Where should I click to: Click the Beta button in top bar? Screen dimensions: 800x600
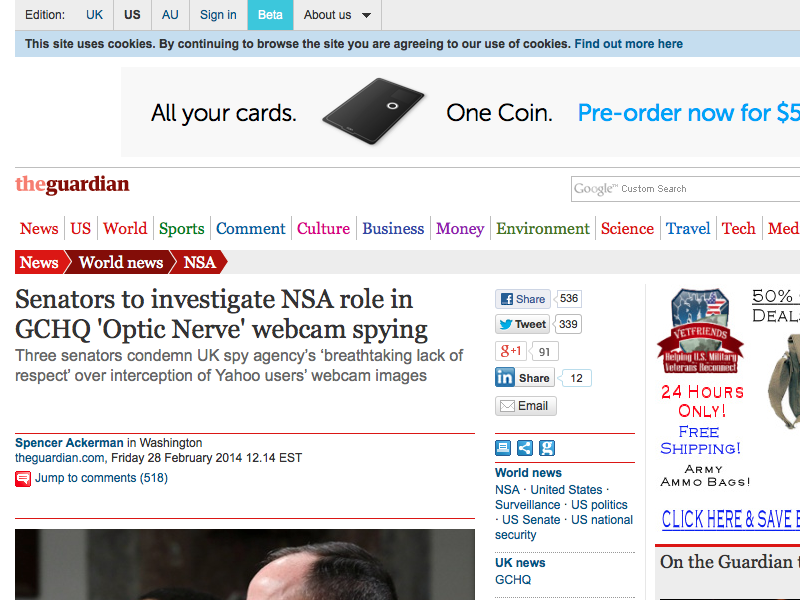pyautogui.click(x=270, y=15)
